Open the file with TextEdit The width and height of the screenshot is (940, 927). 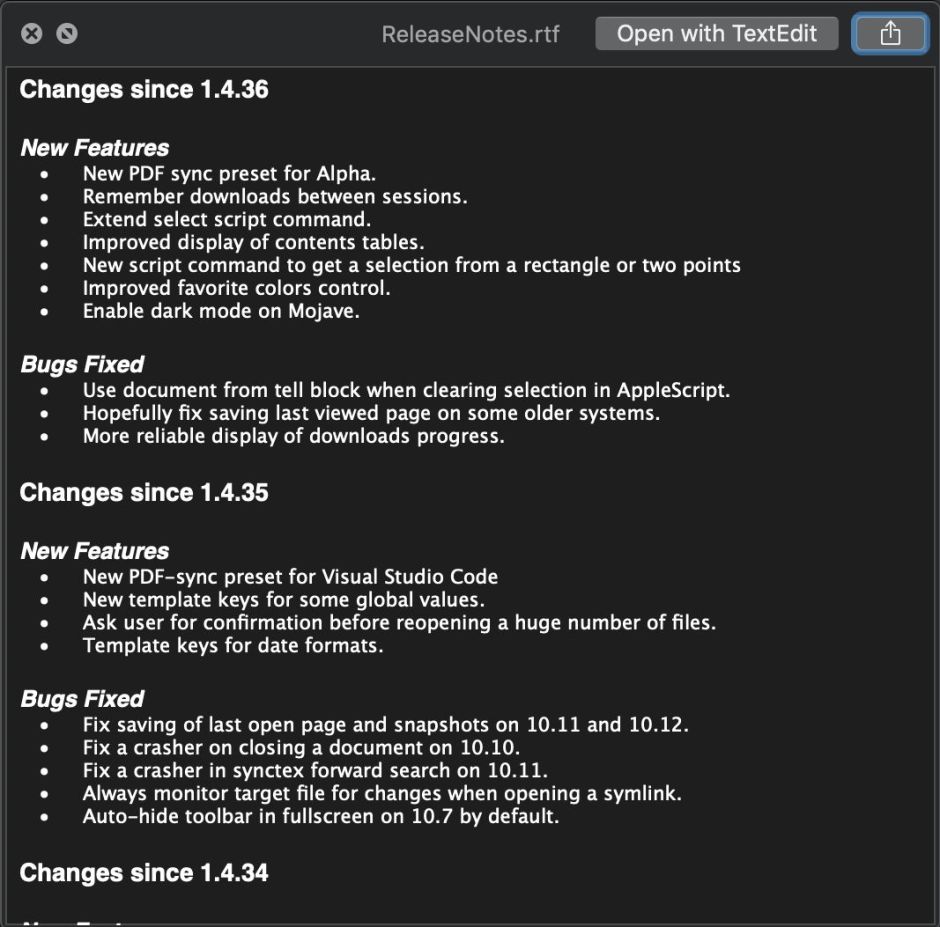[716, 34]
